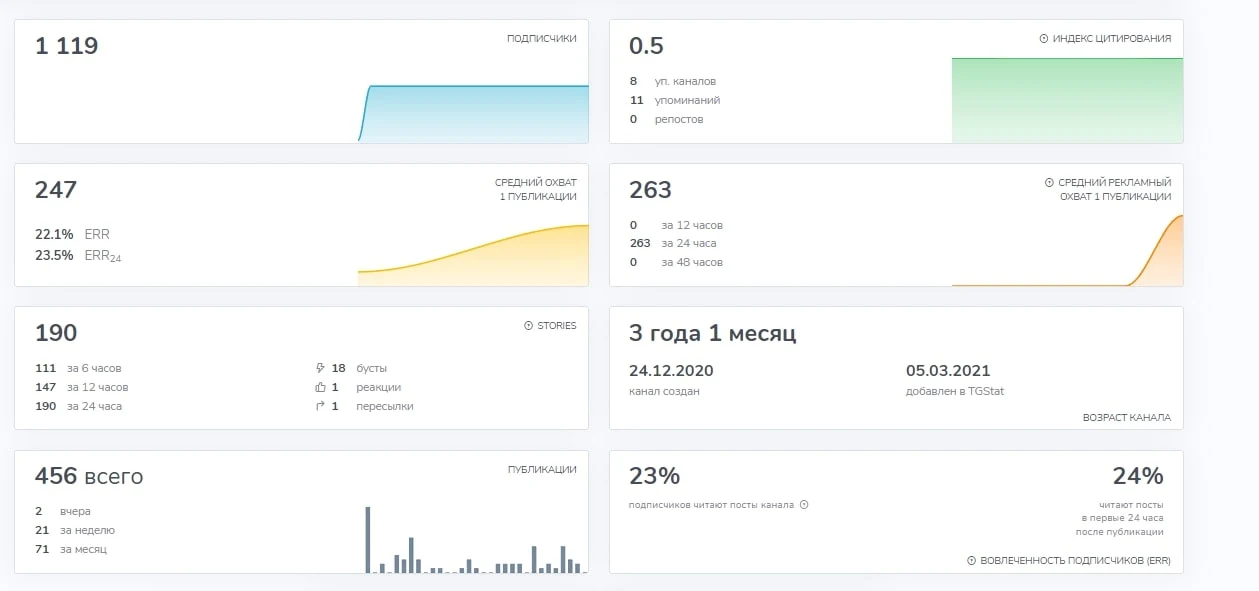1259x591 pixels.
Task: Click the citation index value 0.5
Action: click(646, 46)
